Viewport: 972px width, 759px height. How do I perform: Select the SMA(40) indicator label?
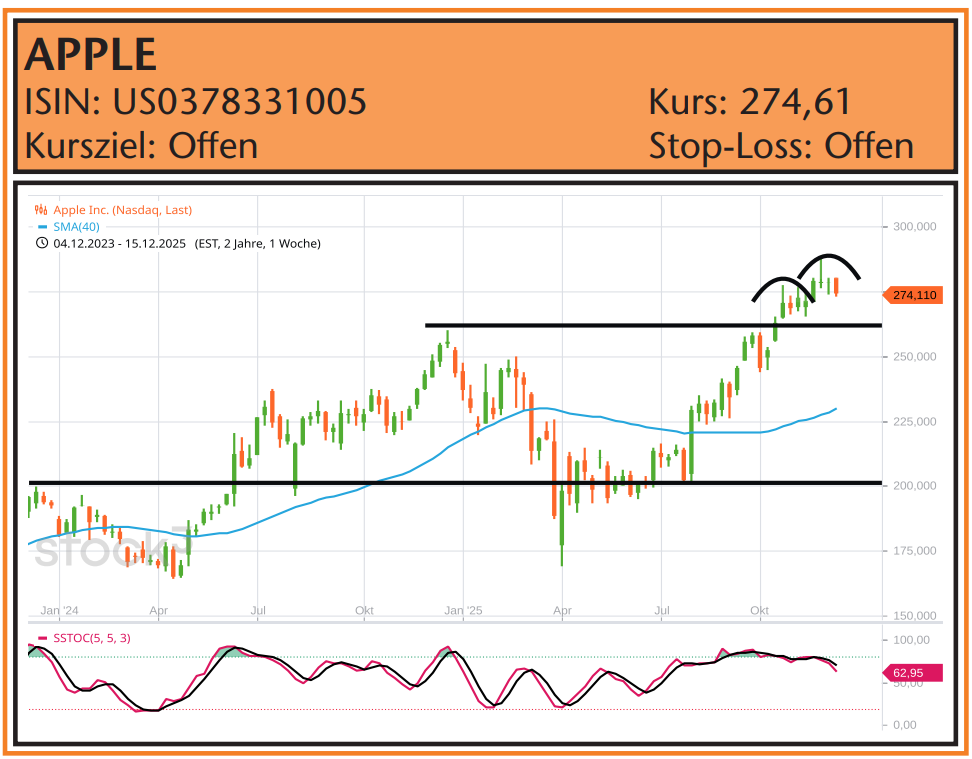click(x=83, y=227)
